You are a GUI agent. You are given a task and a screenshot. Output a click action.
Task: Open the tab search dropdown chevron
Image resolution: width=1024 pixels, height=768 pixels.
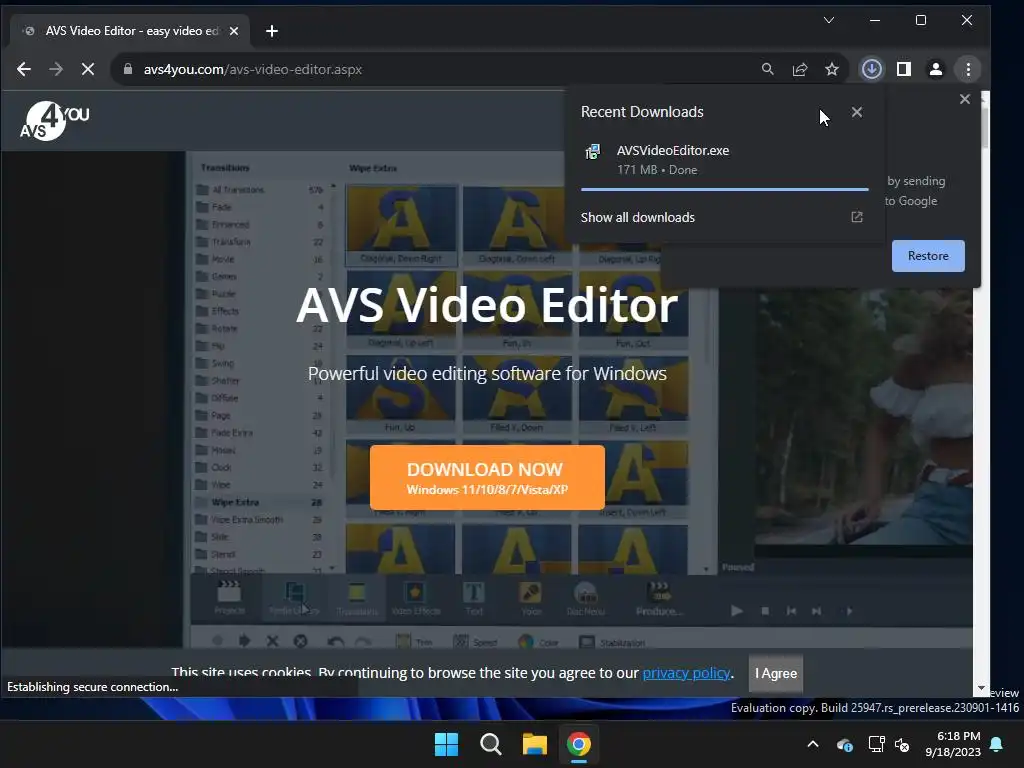click(829, 20)
